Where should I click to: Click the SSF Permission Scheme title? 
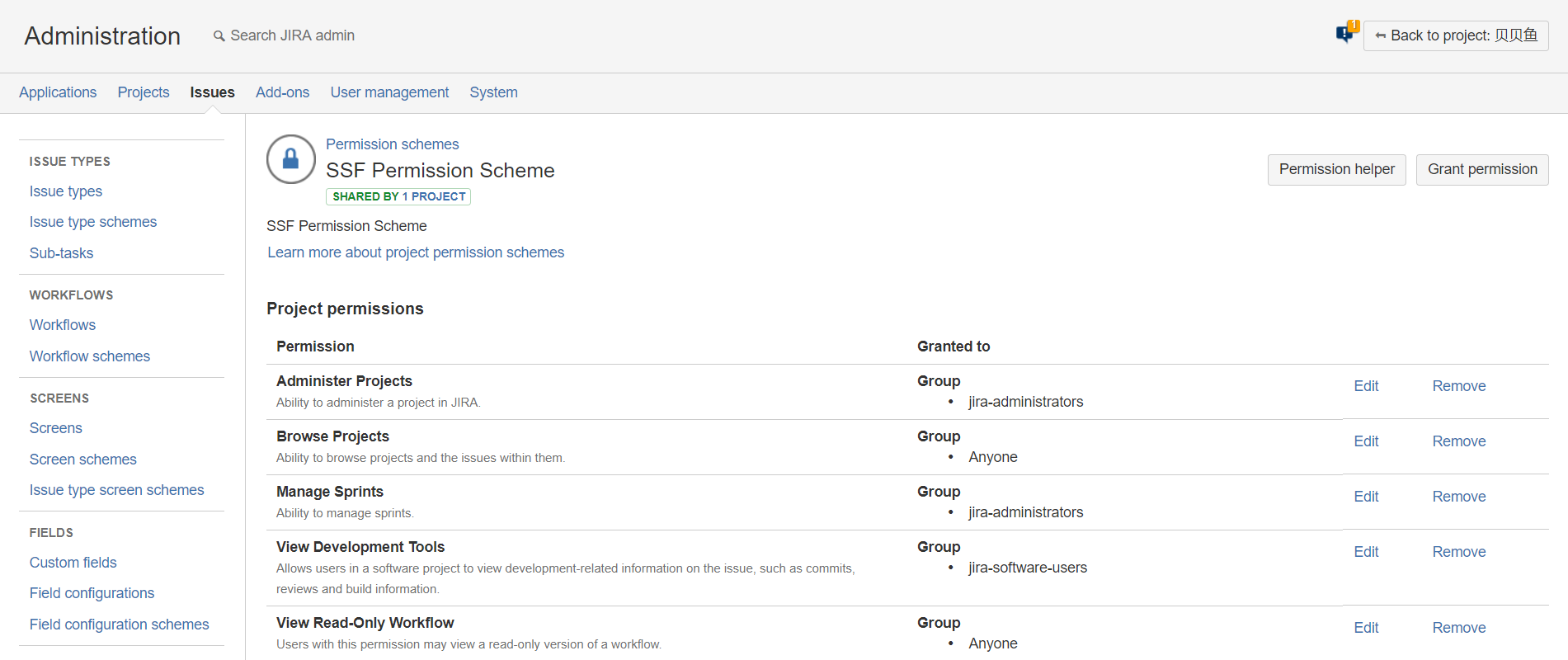(x=440, y=171)
